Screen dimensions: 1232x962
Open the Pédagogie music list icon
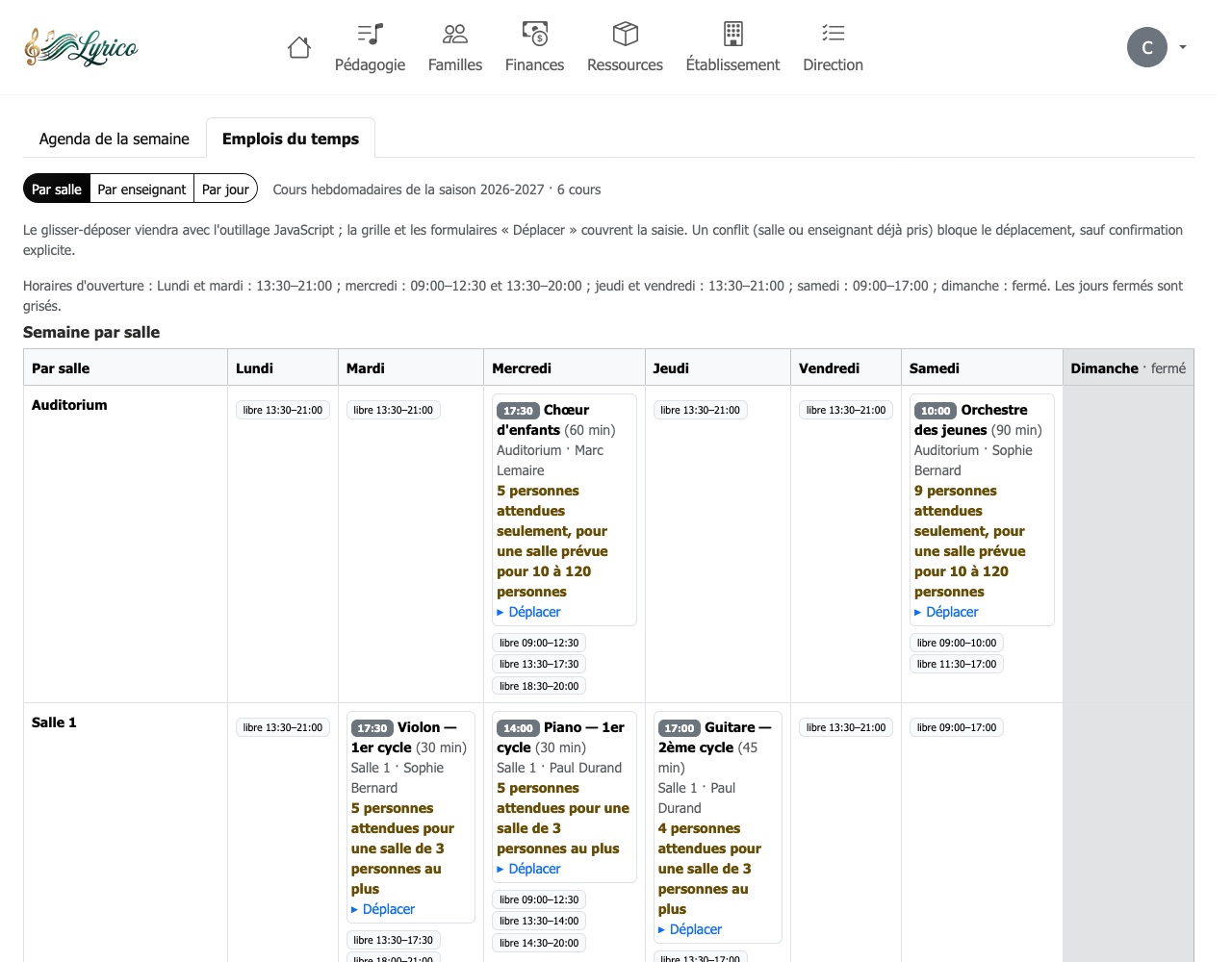[x=370, y=34]
